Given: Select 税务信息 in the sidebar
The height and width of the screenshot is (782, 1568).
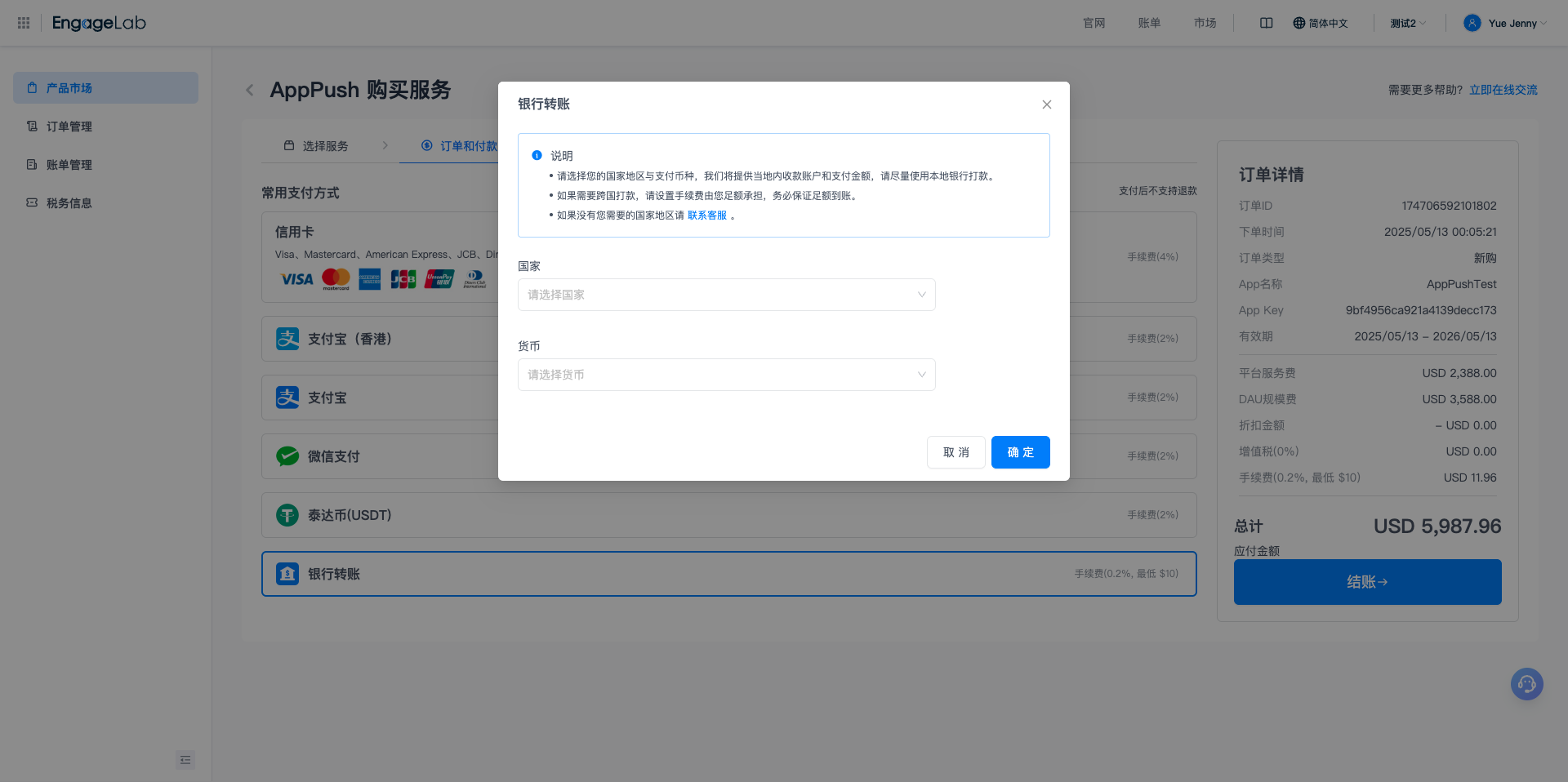Looking at the screenshot, I should pyautogui.click(x=105, y=202).
